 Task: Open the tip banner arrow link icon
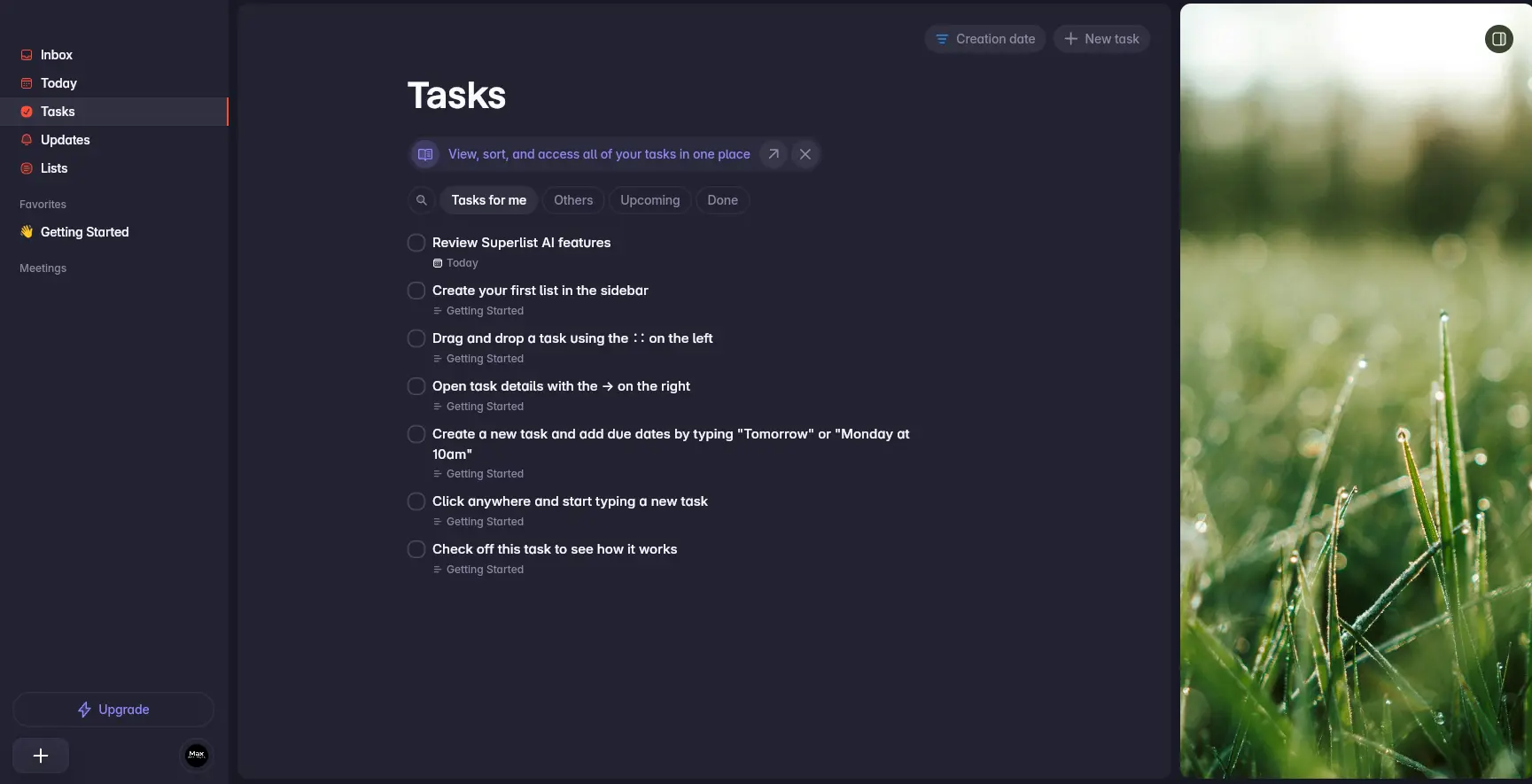coord(774,154)
